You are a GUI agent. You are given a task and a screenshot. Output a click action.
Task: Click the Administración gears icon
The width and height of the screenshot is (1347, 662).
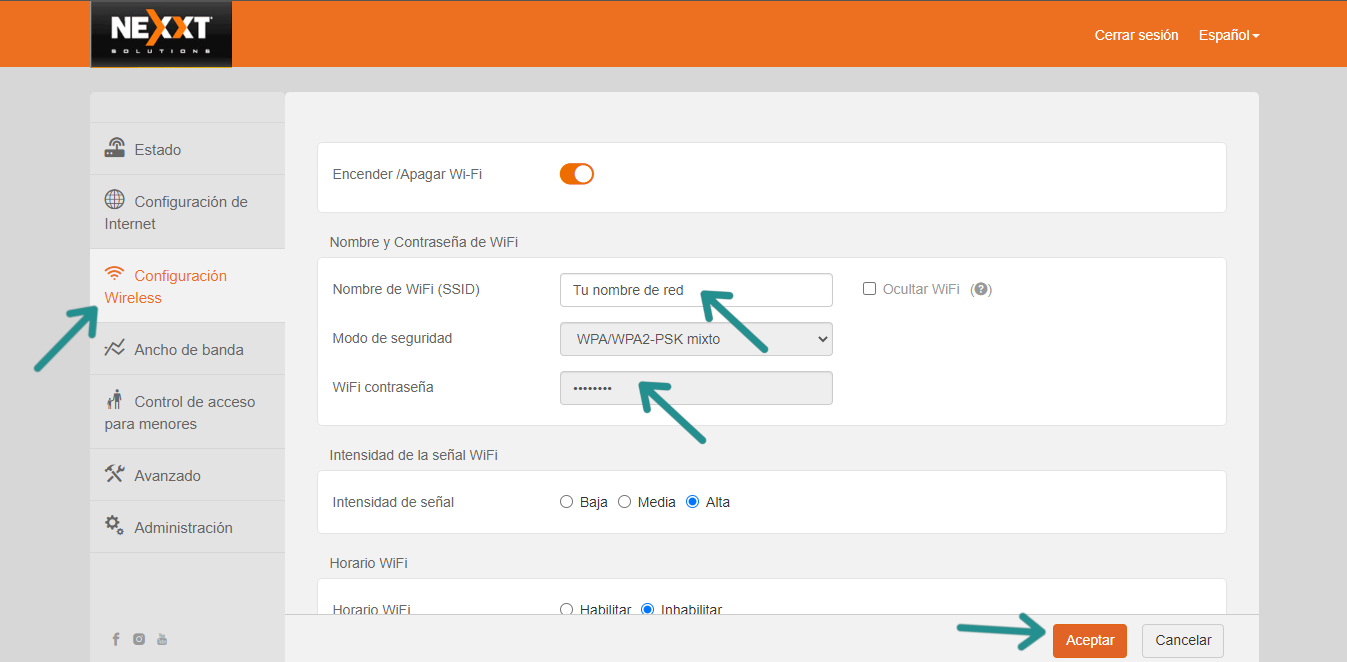coord(115,526)
